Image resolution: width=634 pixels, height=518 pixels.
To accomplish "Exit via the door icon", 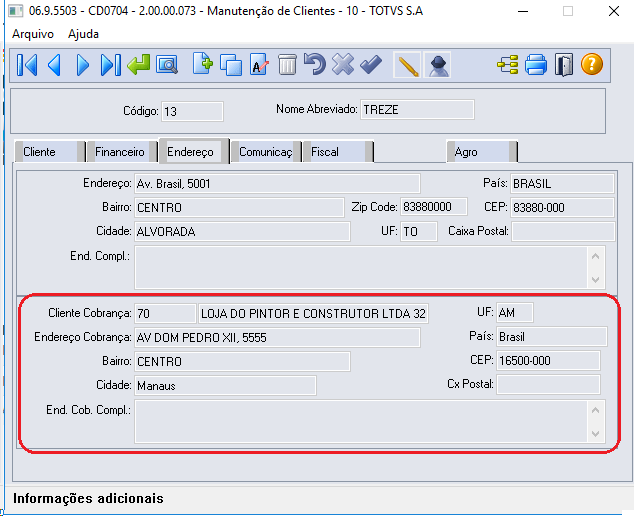I will coord(564,65).
